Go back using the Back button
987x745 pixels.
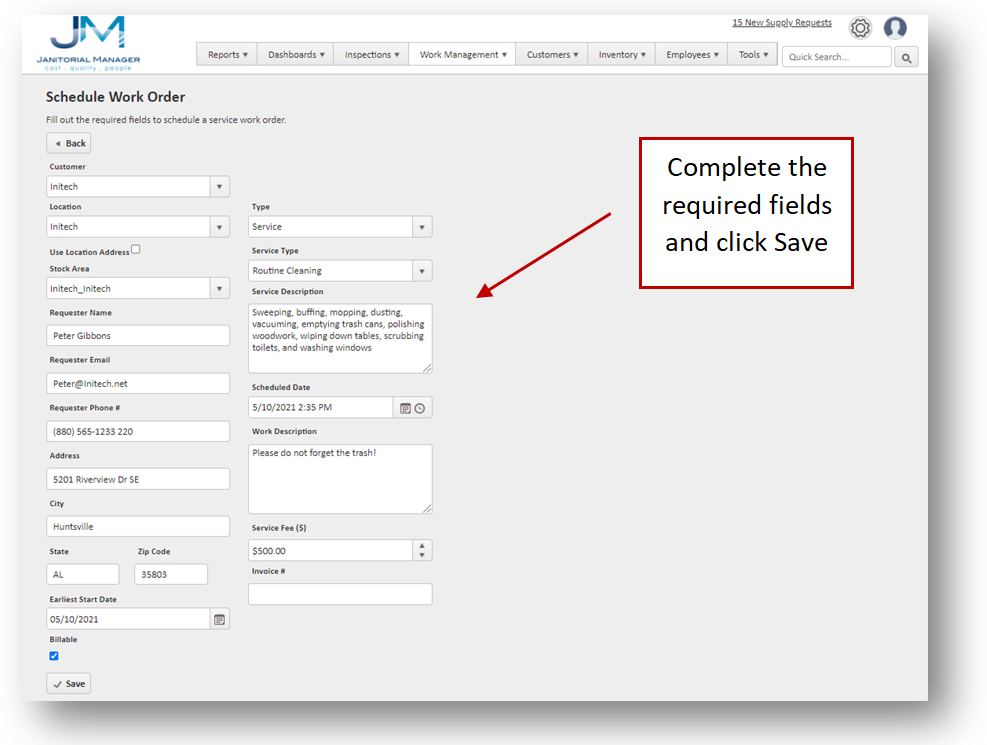pos(69,143)
